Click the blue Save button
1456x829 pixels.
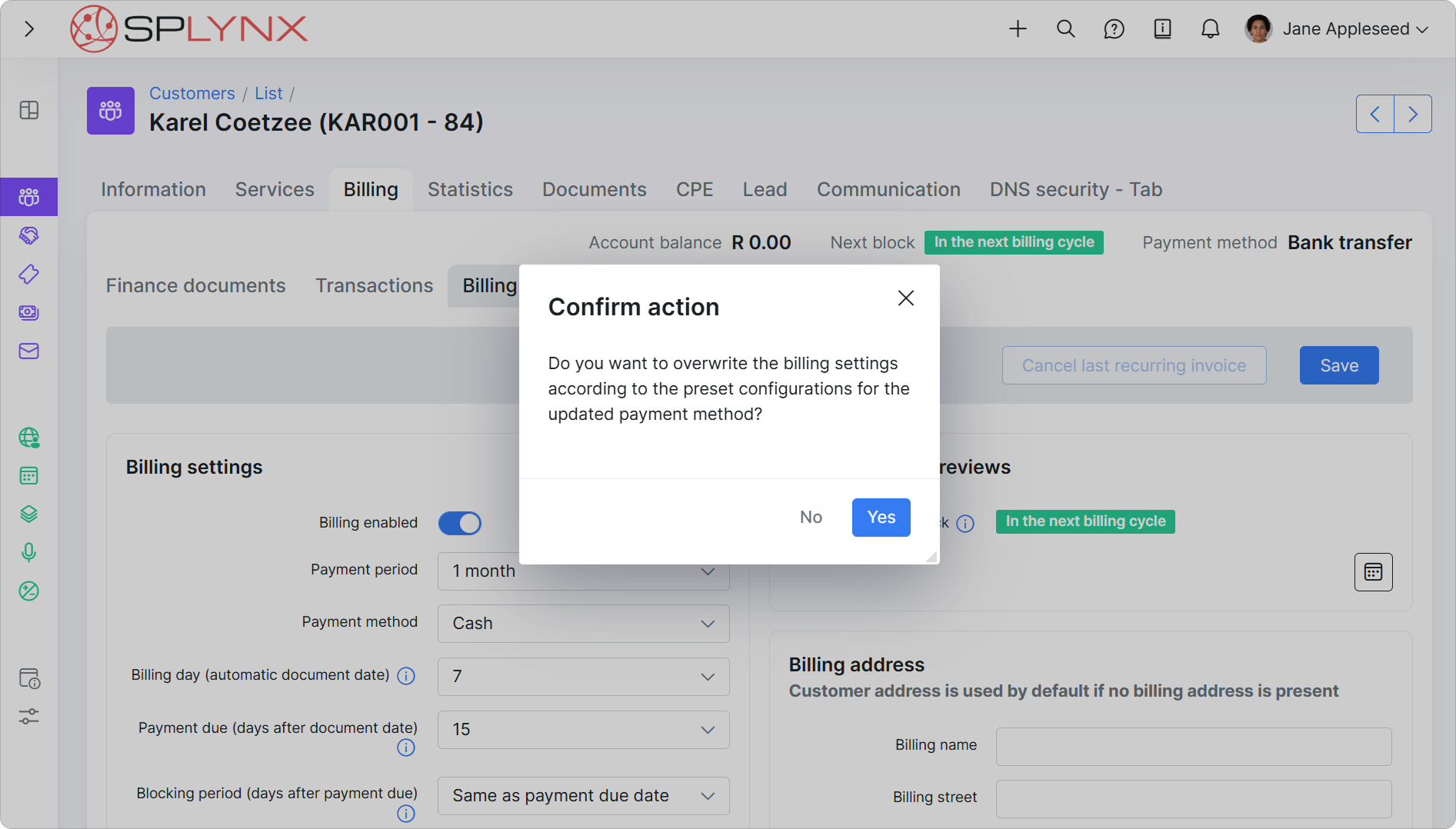1339,365
